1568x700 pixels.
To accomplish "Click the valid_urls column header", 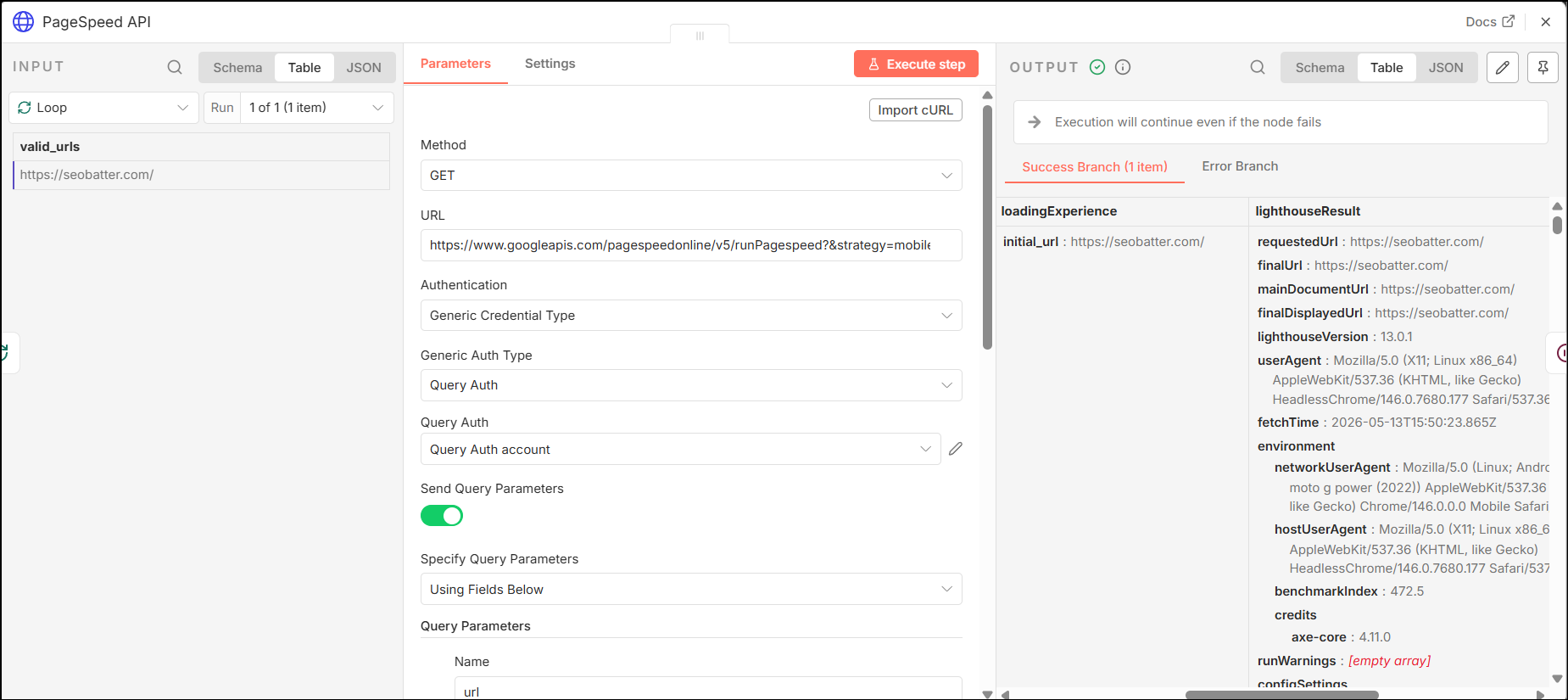I will click(202, 147).
